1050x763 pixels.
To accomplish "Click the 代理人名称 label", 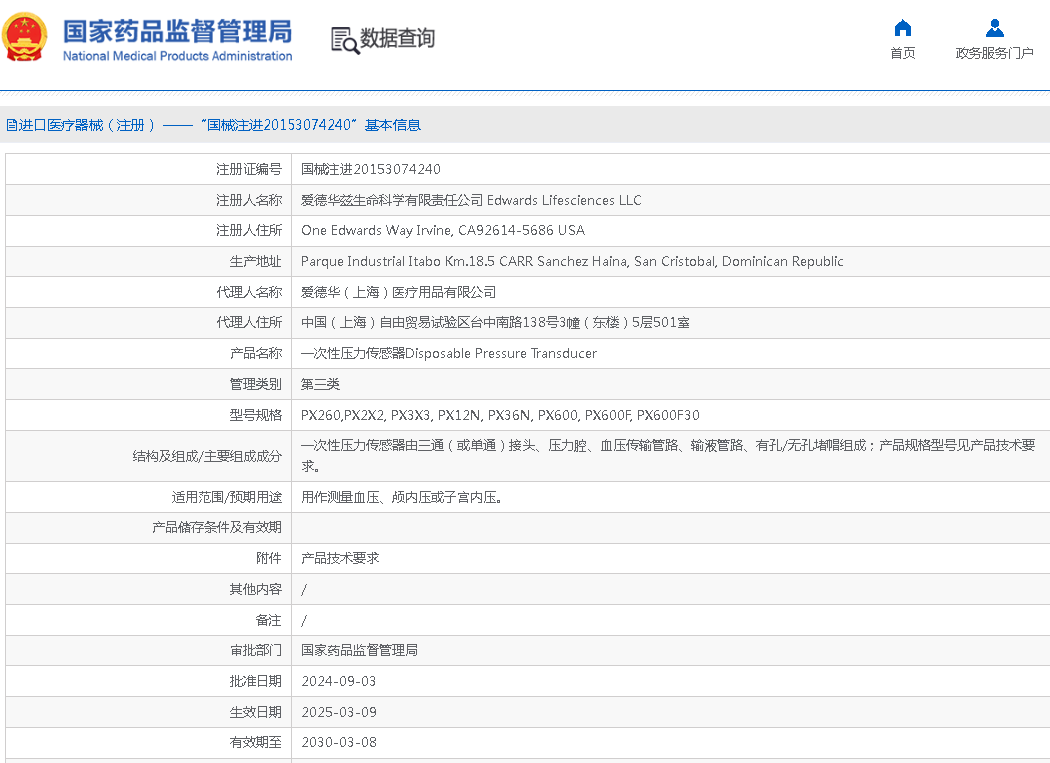I will [249, 292].
